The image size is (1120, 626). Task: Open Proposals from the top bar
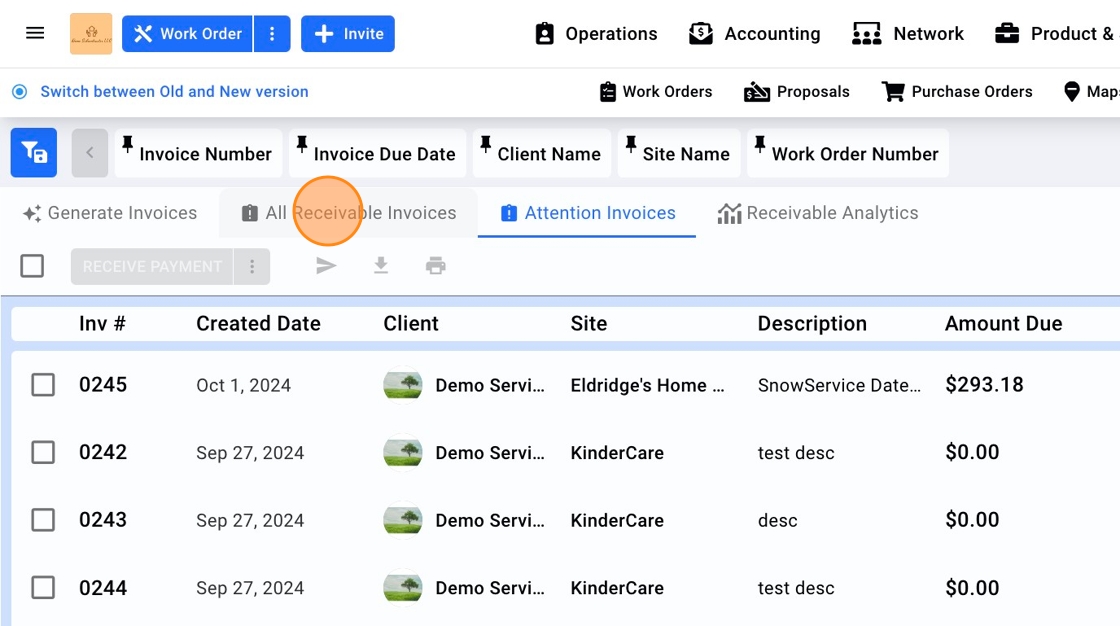797,92
